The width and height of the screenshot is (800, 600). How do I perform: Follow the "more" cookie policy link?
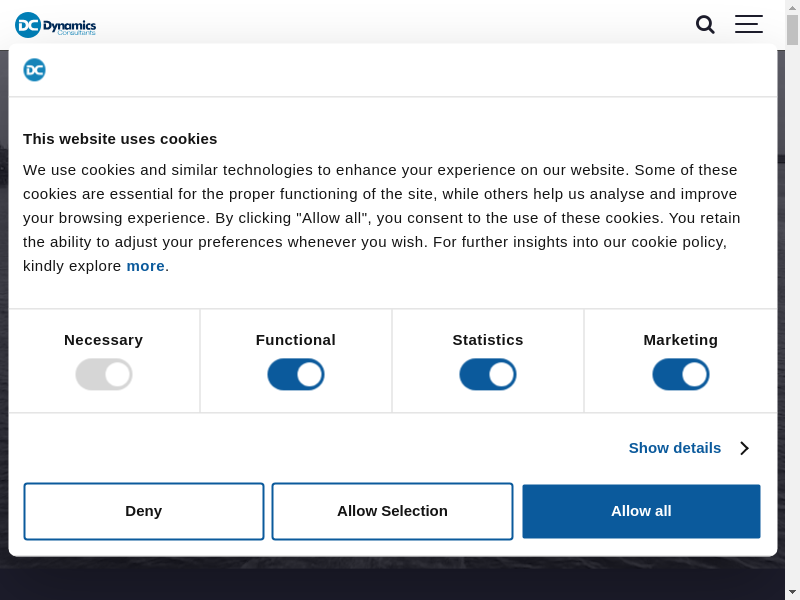[145, 266]
